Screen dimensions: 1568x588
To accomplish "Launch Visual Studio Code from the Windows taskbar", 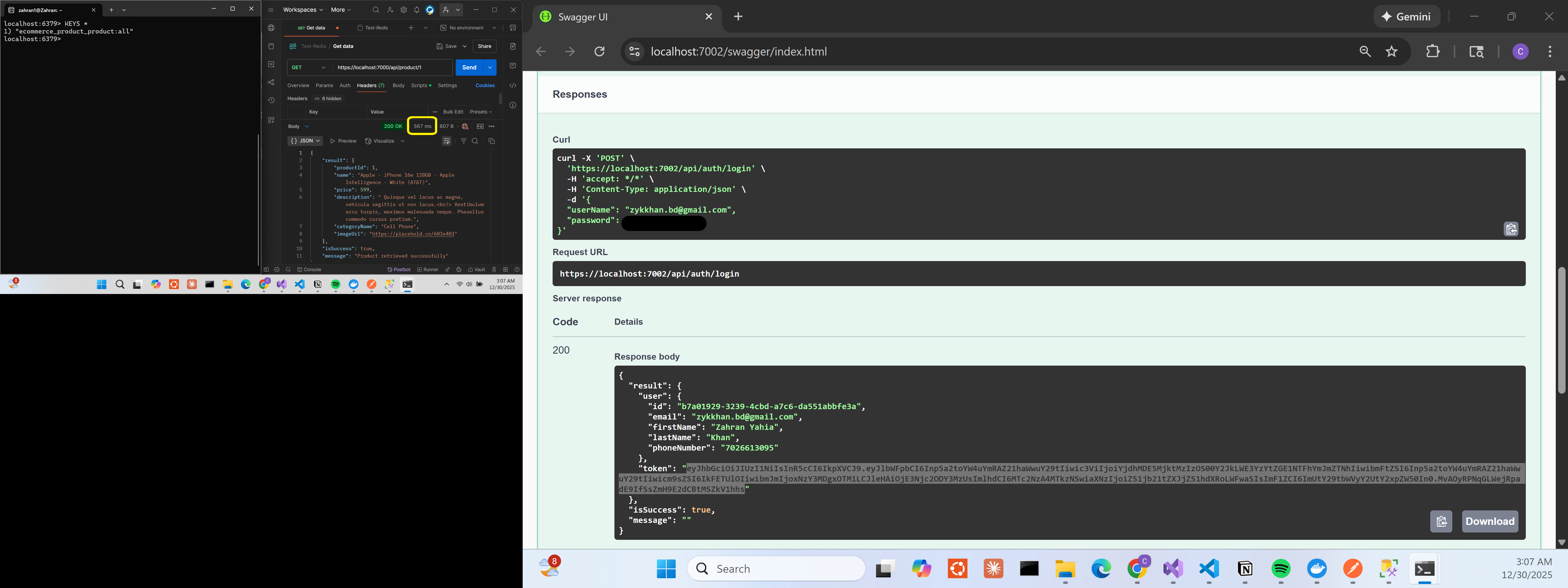I will tap(1209, 568).
